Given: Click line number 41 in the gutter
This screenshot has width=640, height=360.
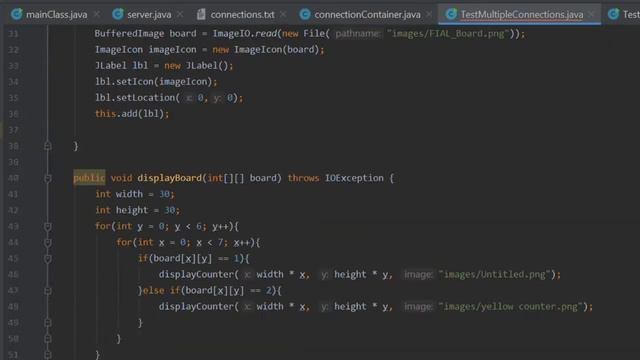Looking at the screenshot, I should (13, 194).
